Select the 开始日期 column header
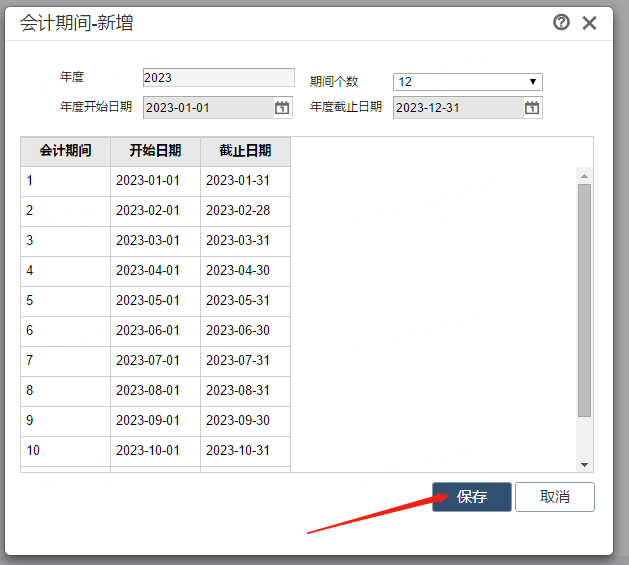 click(155, 152)
